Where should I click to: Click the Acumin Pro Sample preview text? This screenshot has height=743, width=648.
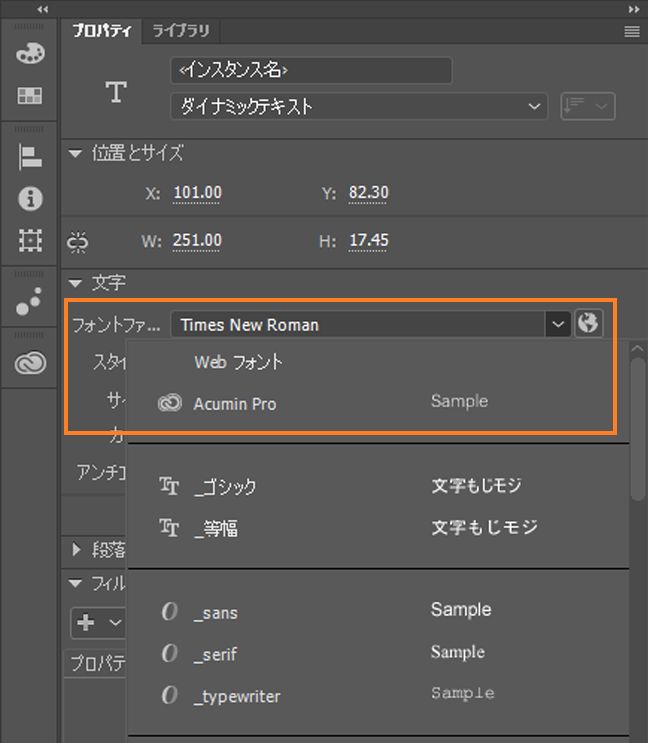[x=459, y=401]
